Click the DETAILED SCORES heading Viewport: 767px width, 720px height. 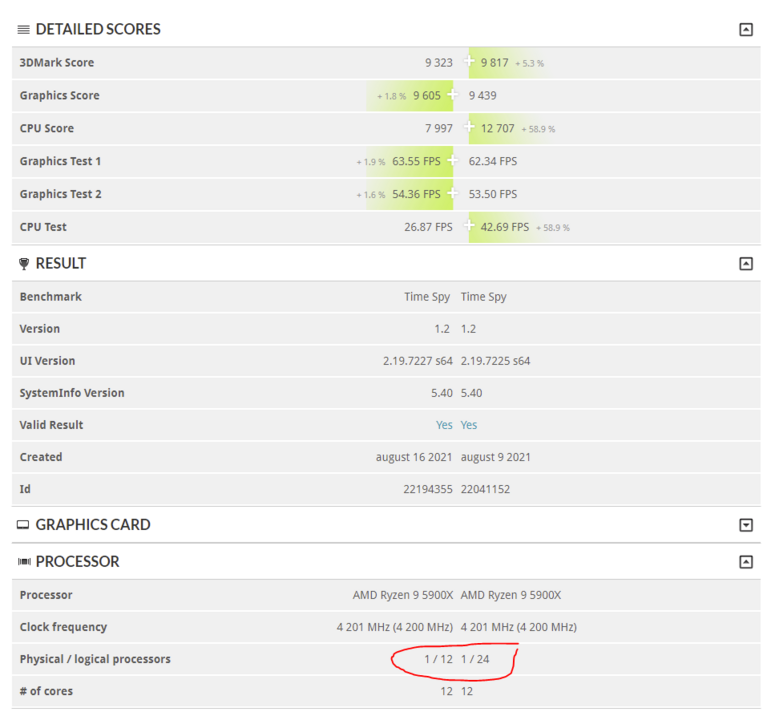98,29
